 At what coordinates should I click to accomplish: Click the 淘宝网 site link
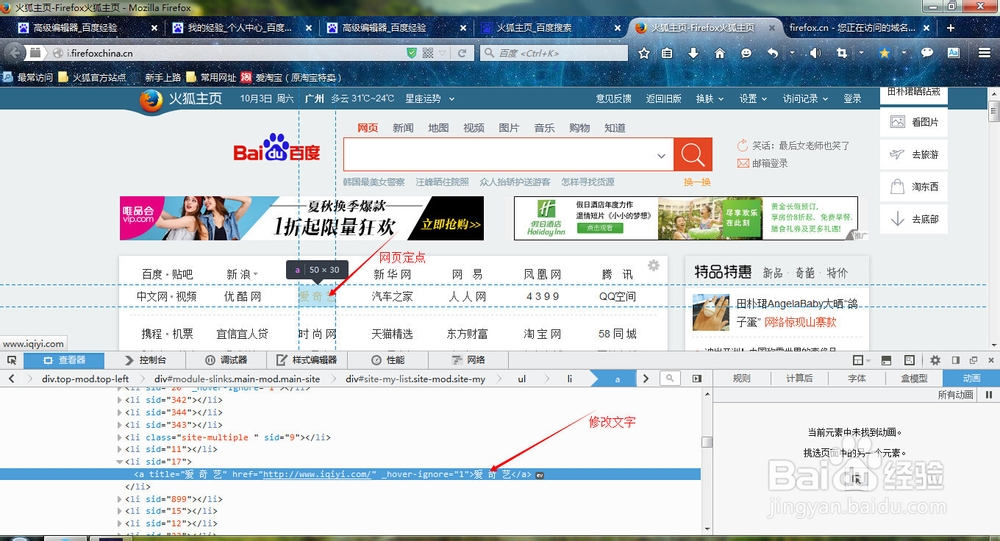[x=543, y=334]
